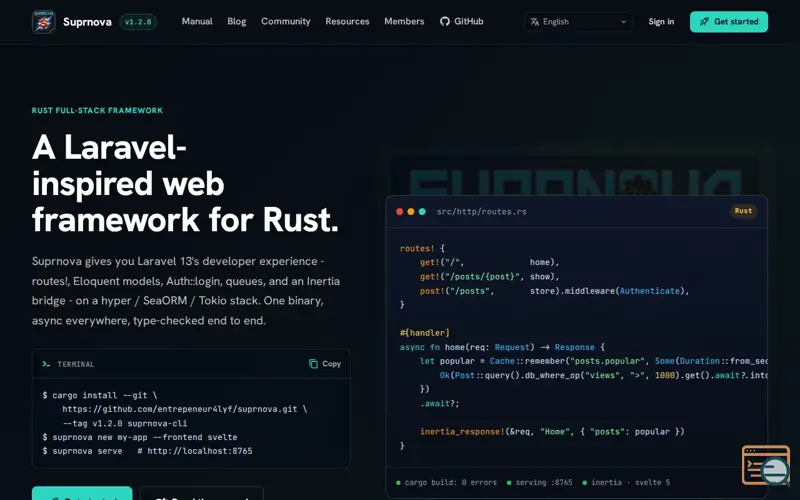The image size is (800, 500).
Task: Click the rocket icon on Get started
Action: coord(704,22)
